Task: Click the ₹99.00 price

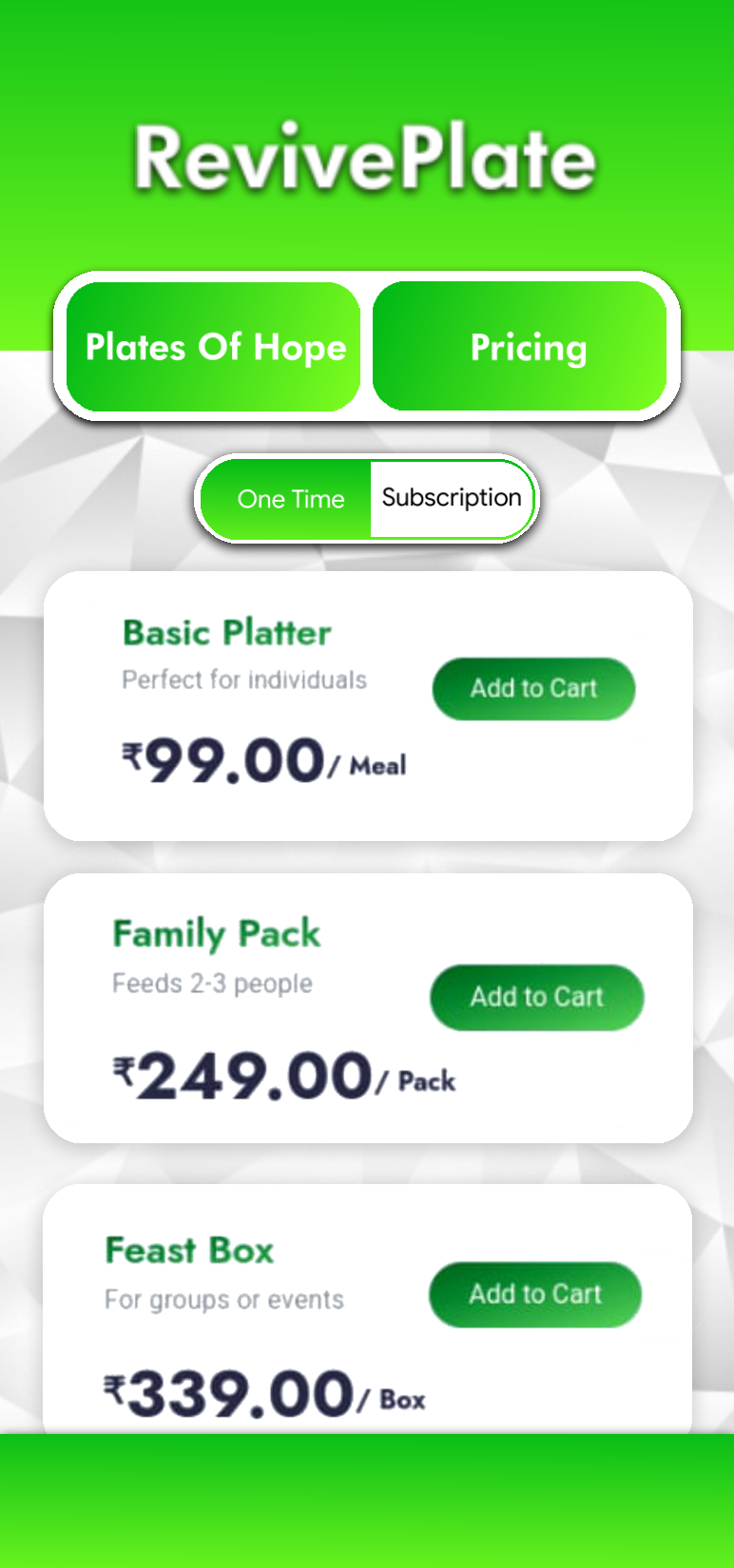Action: click(x=224, y=761)
